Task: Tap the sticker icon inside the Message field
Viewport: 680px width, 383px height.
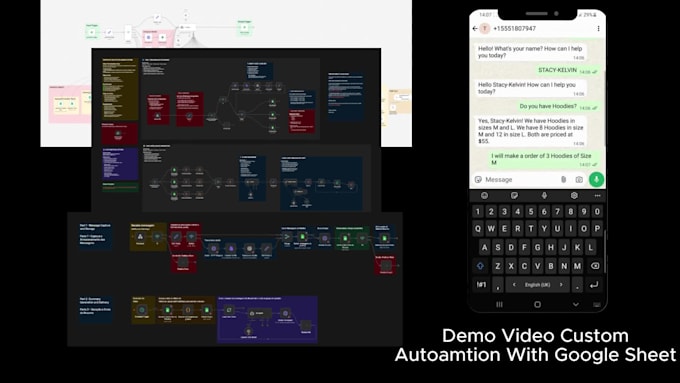Action: 478,180
